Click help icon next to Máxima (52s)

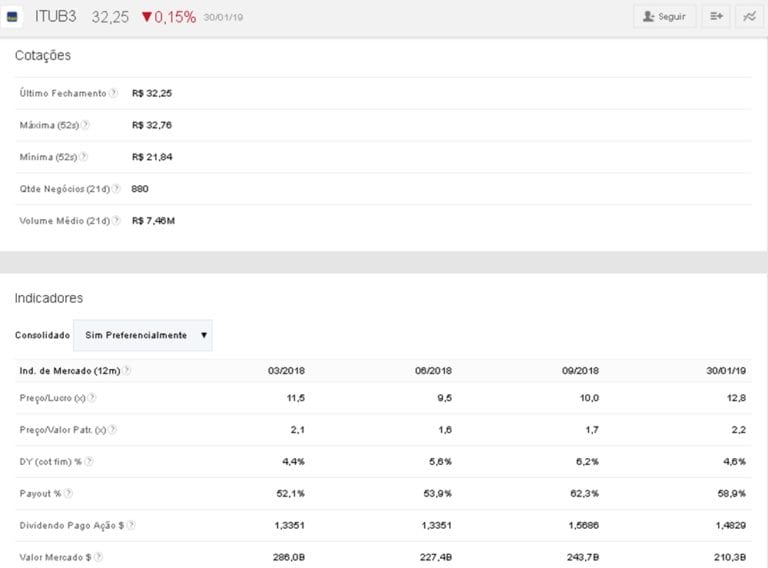85,125
